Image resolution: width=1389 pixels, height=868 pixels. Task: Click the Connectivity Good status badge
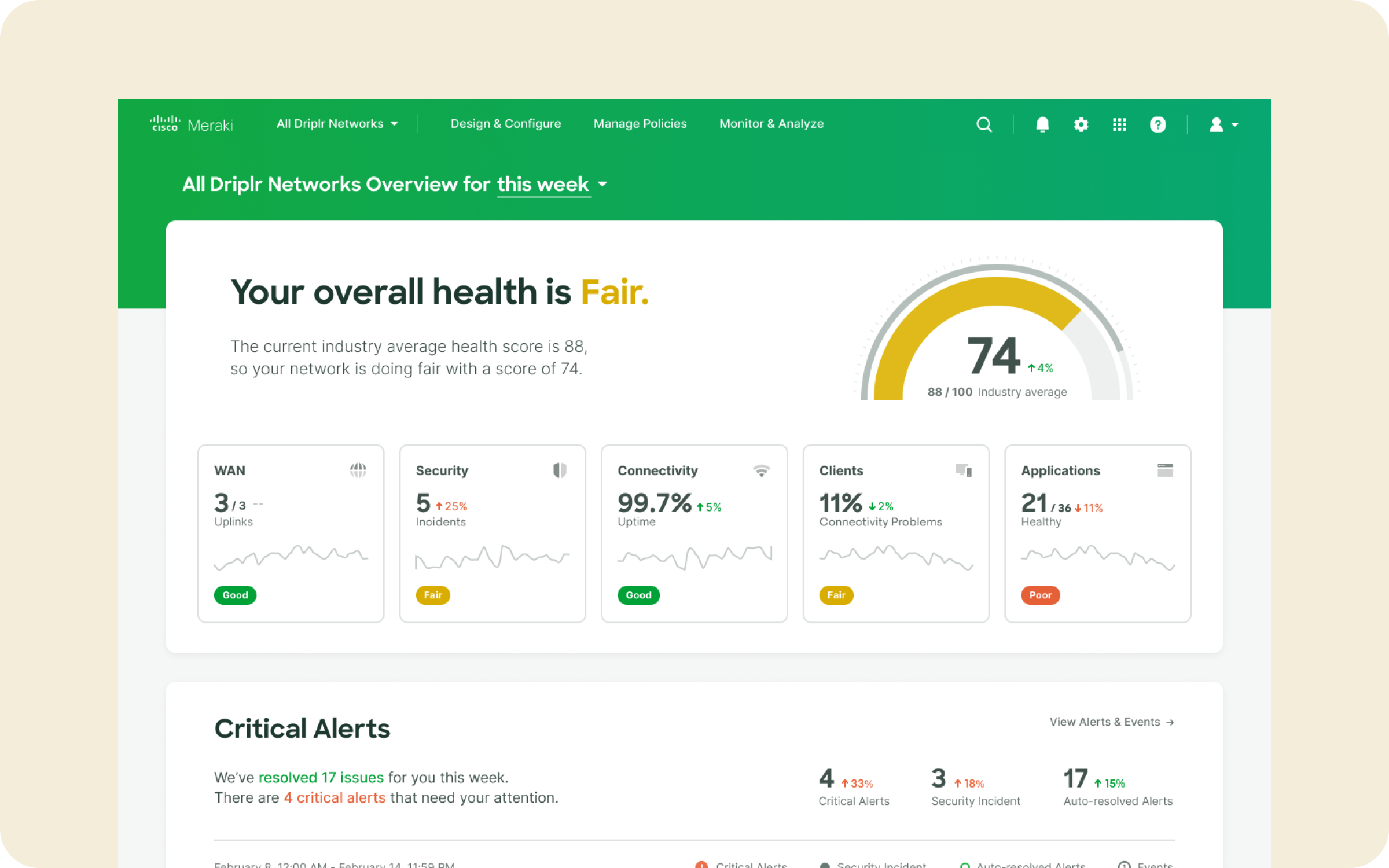tap(638, 595)
